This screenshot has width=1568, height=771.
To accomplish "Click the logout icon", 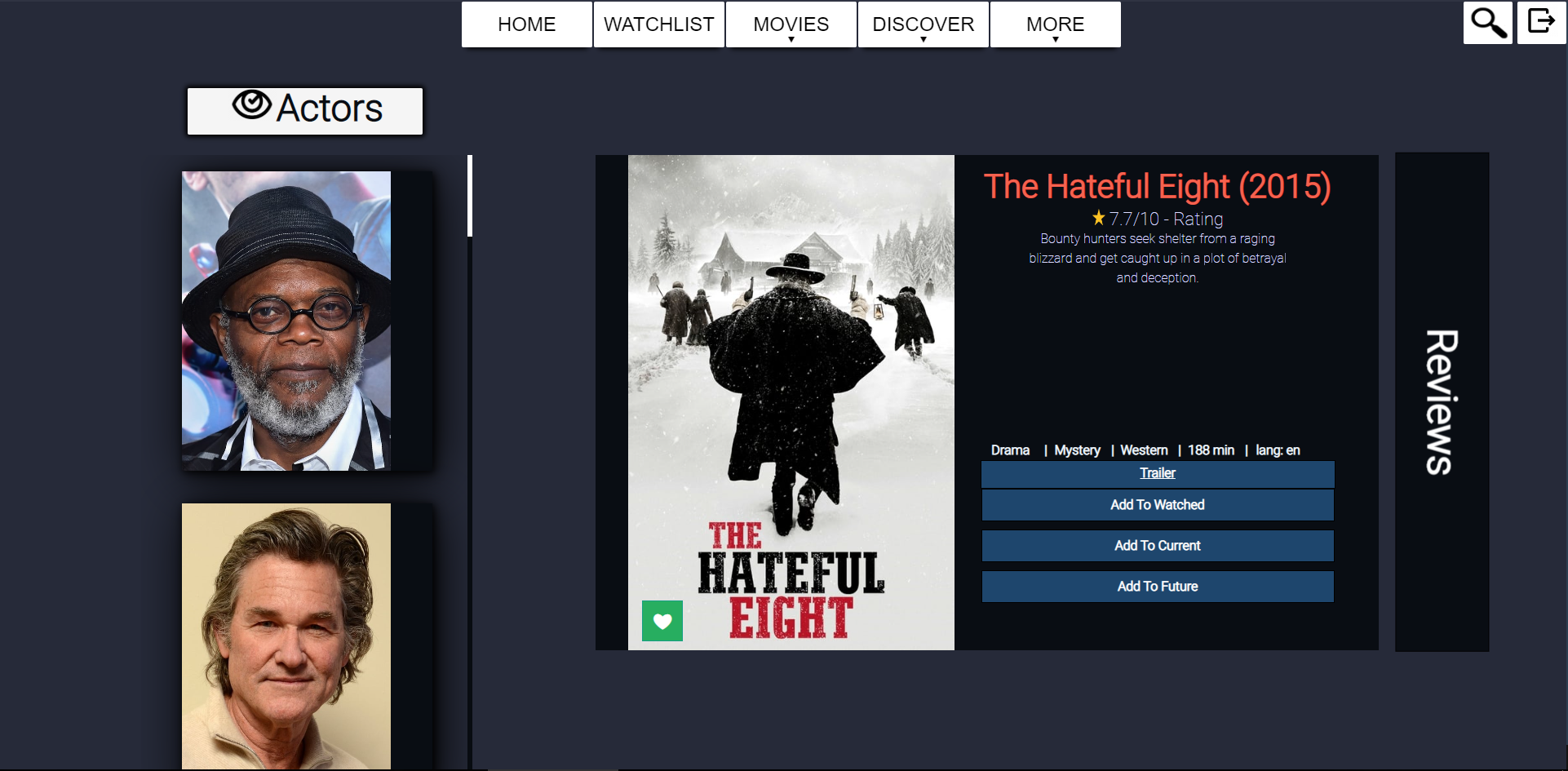I will click(1541, 23).
